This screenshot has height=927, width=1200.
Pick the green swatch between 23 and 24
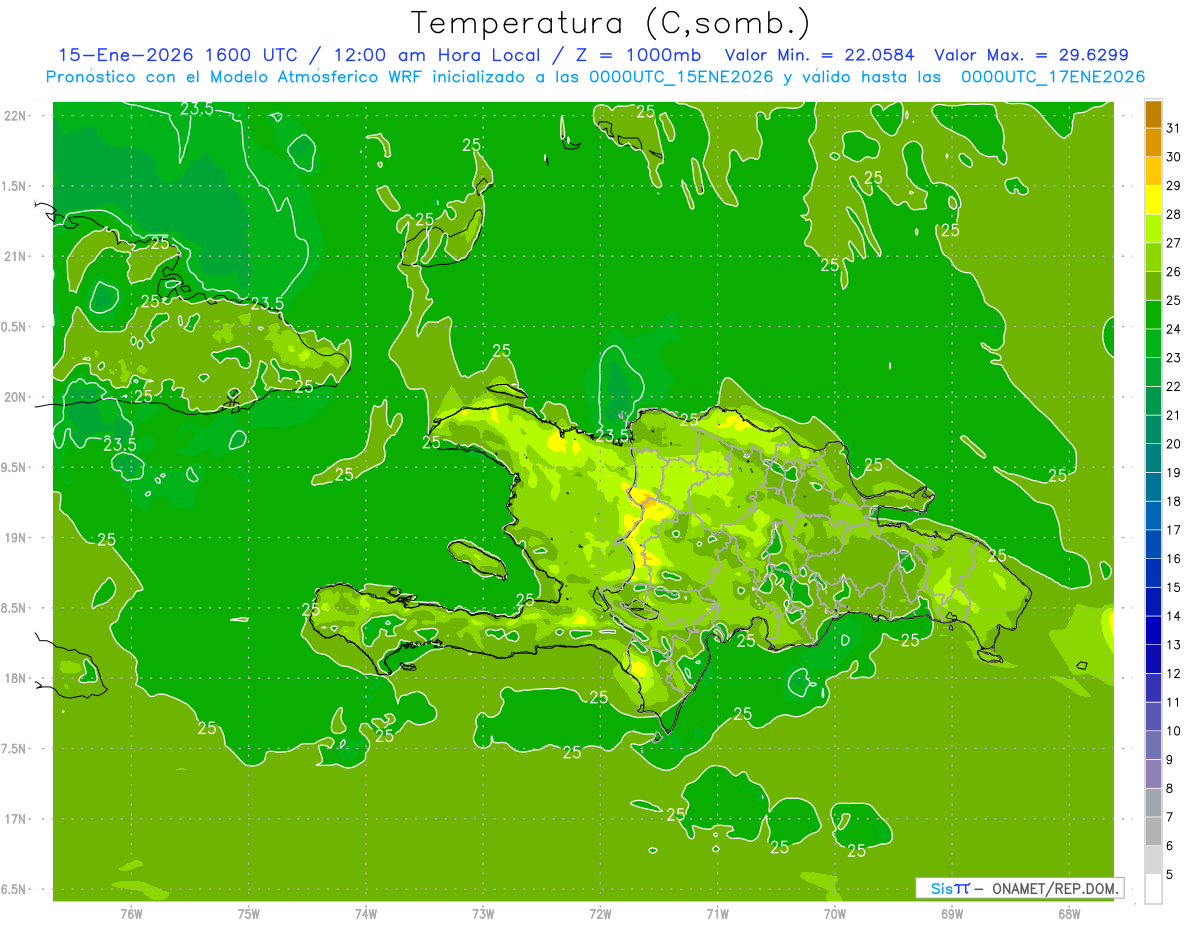click(1153, 344)
